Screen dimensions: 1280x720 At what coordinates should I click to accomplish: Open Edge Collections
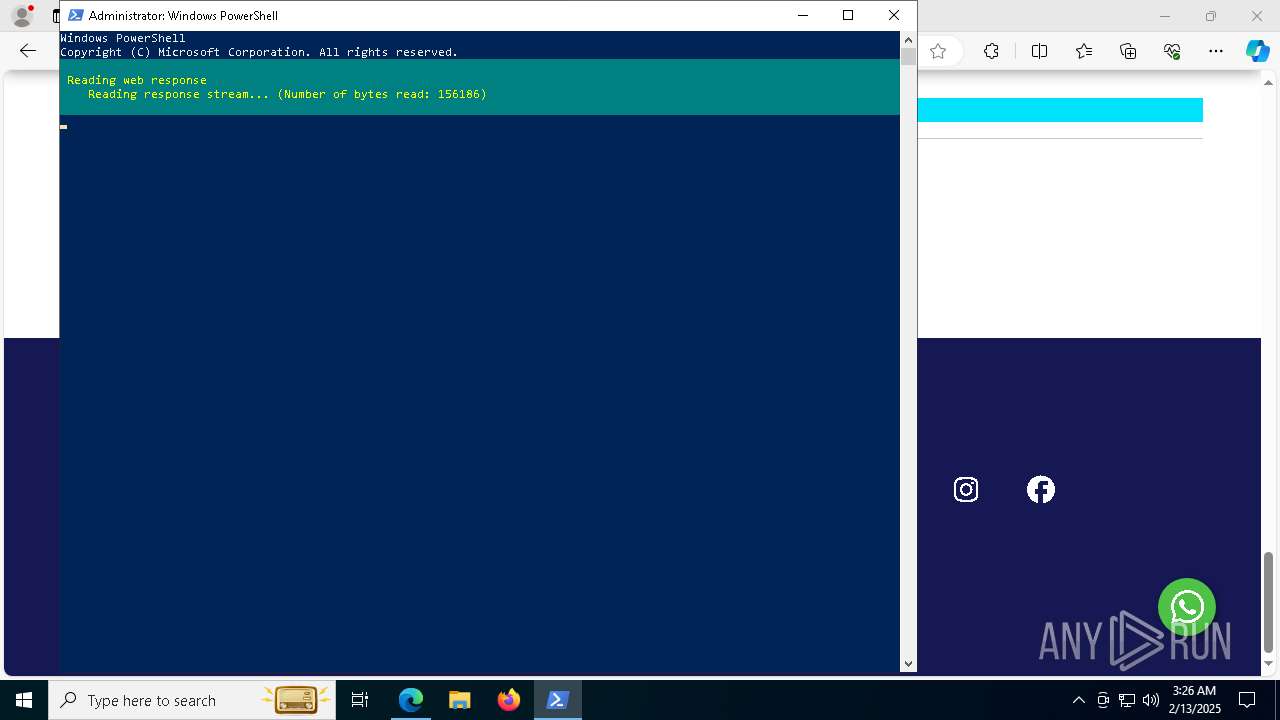1128,51
